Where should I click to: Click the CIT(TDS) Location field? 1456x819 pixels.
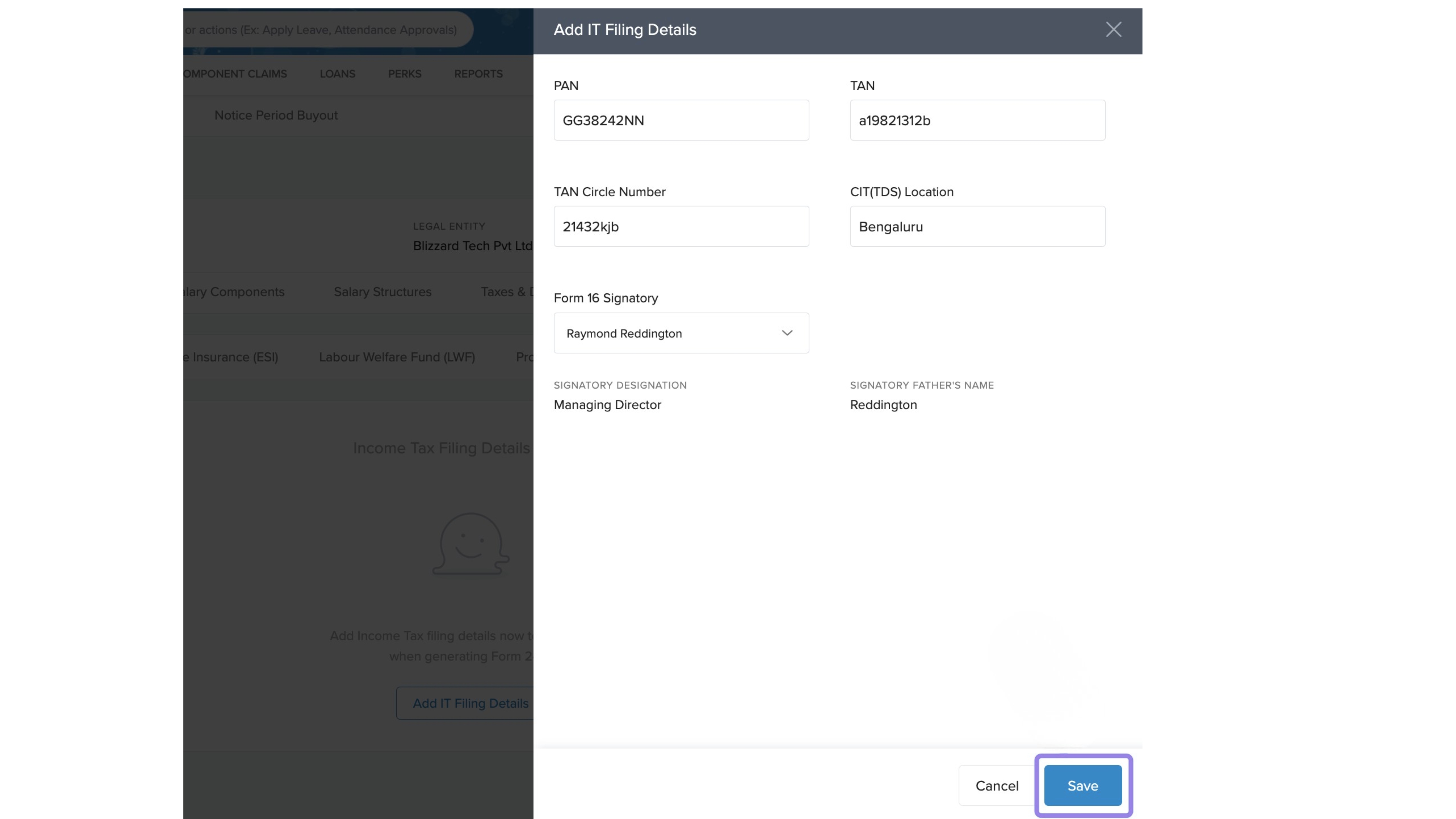click(977, 227)
